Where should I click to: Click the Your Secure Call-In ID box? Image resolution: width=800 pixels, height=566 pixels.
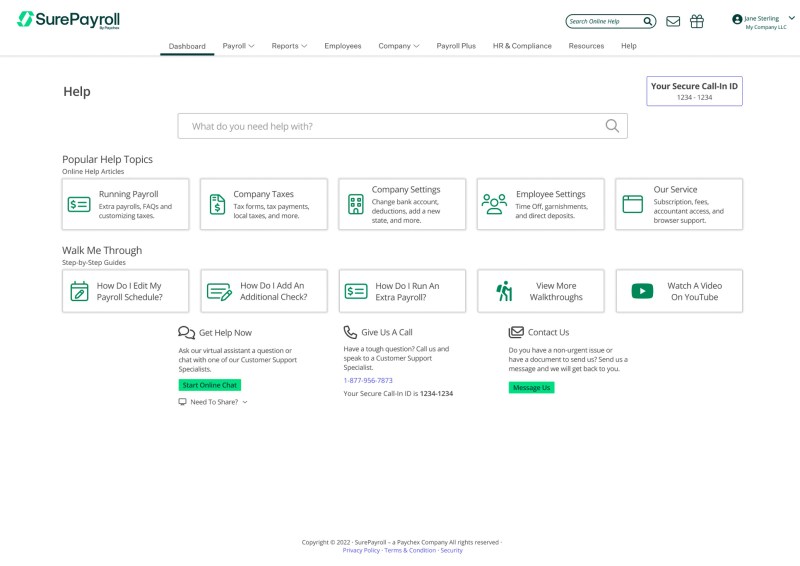(694, 91)
